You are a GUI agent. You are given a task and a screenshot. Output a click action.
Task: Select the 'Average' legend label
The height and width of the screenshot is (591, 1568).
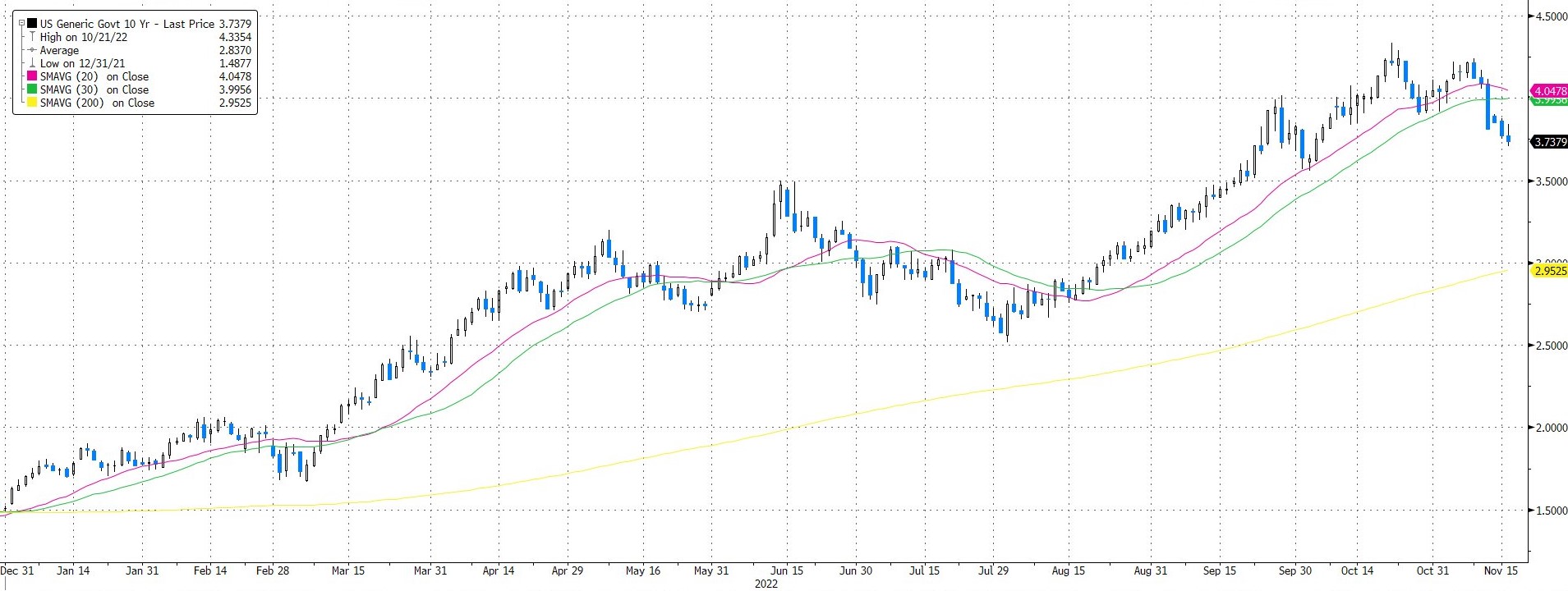click(x=60, y=50)
